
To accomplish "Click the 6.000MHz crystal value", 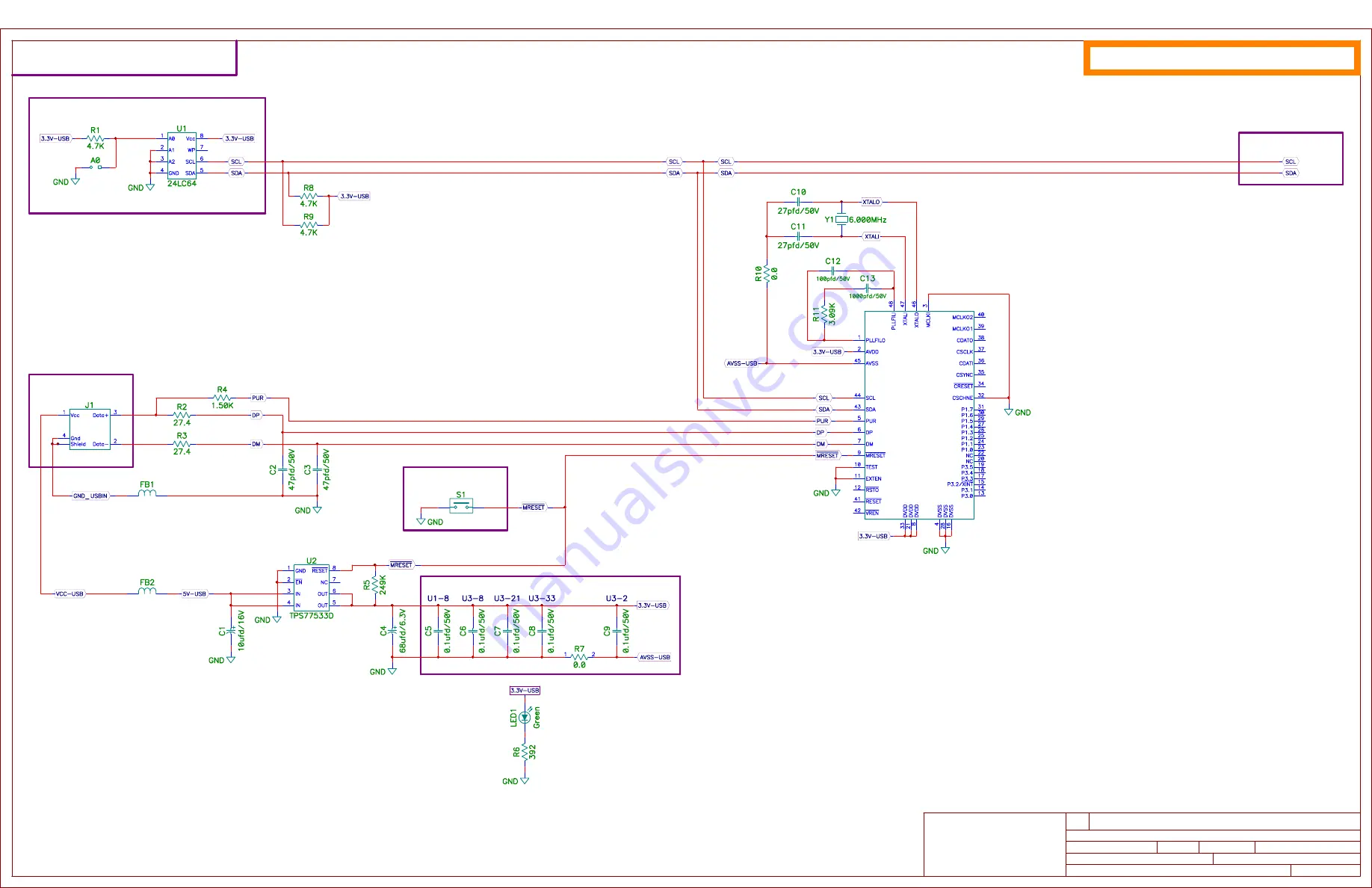I will coord(868,220).
